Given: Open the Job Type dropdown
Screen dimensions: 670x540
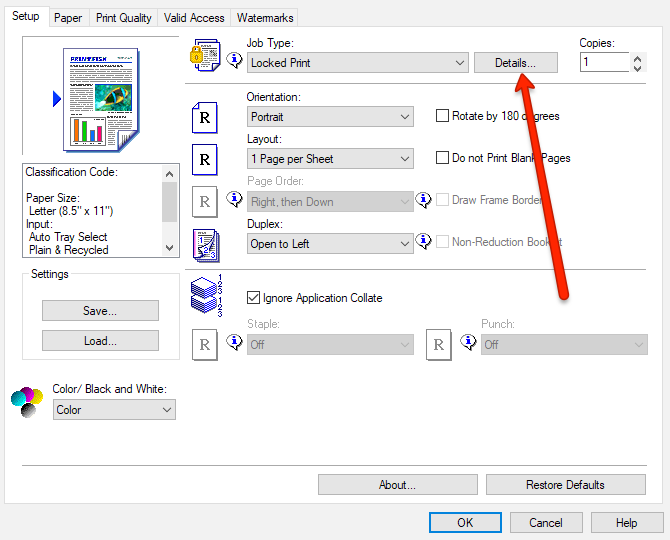Looking at the screenshot, I should [x=357, y=63].
